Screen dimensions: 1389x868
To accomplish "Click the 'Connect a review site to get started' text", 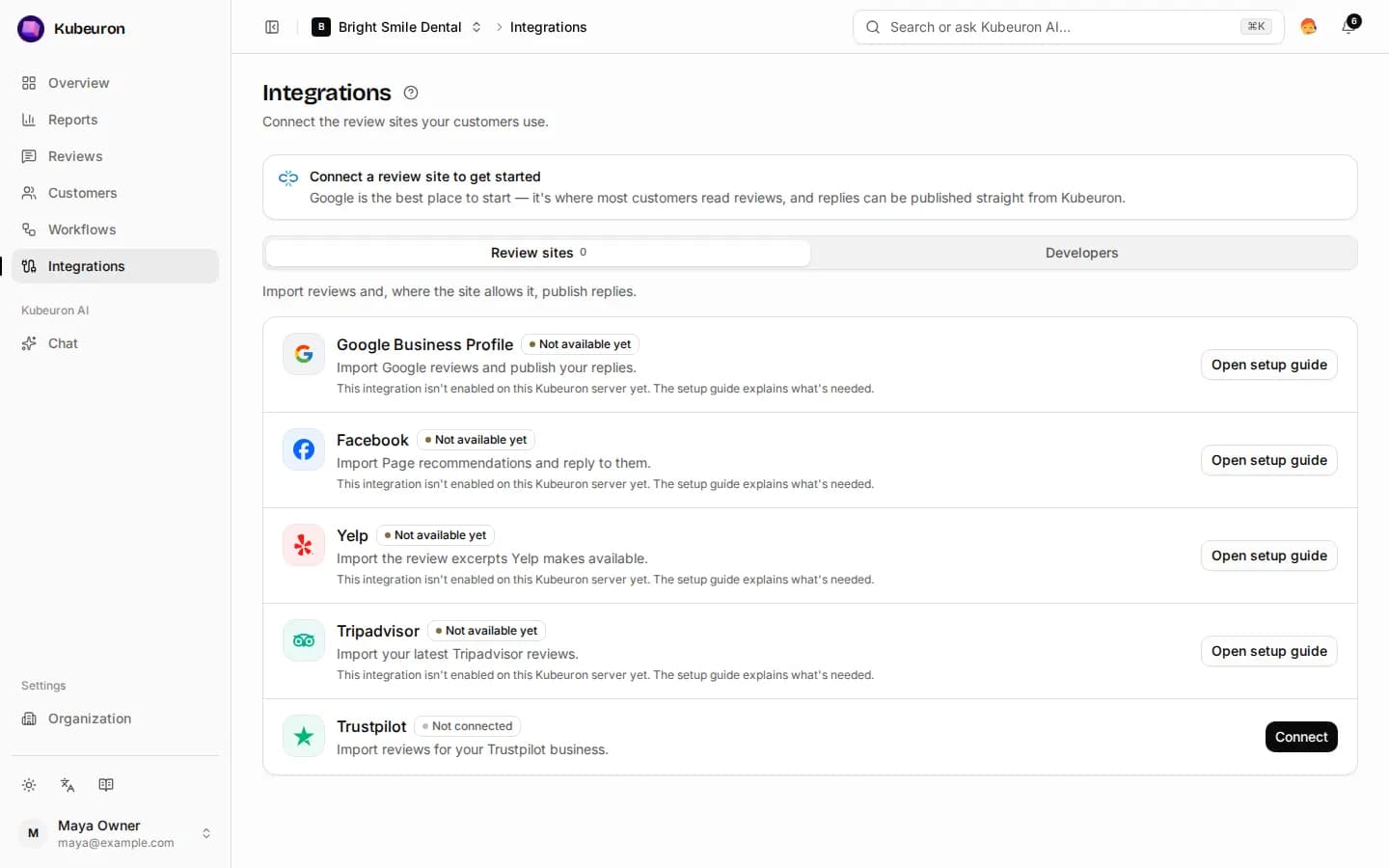I will click(425, 176).
